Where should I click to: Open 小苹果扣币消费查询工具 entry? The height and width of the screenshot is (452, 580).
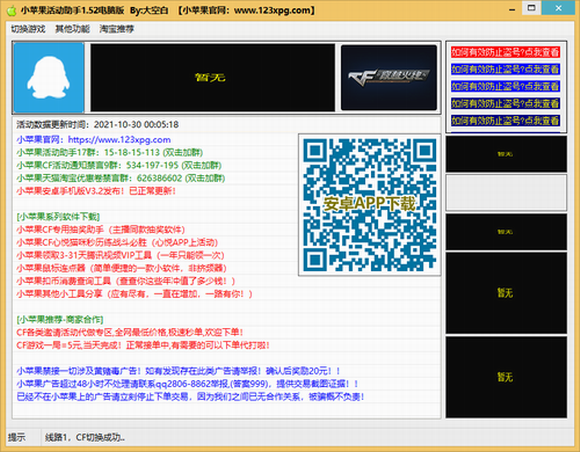click(x=126, y=281)
